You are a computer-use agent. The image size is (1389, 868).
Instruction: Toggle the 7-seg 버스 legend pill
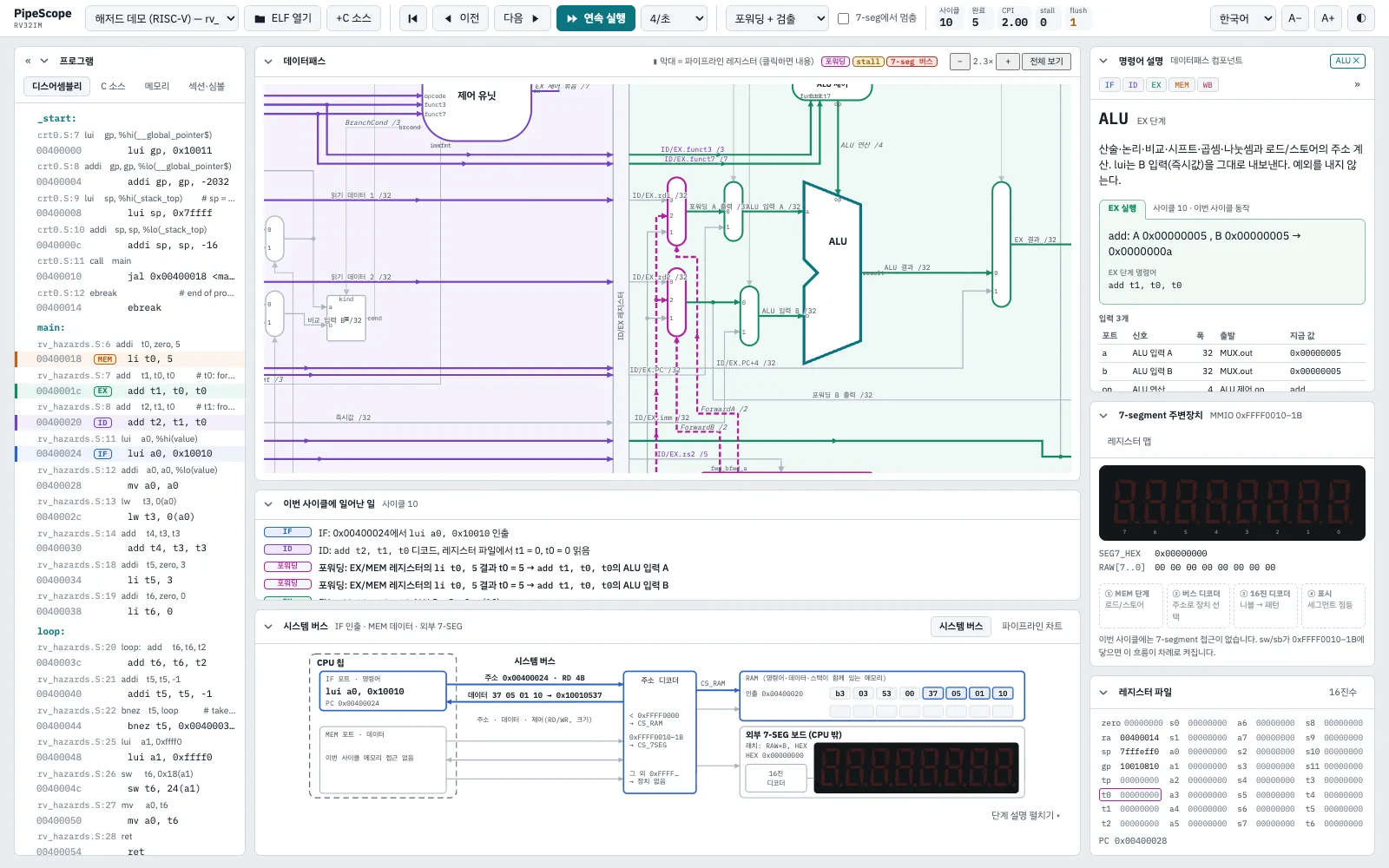pos(912,62)
